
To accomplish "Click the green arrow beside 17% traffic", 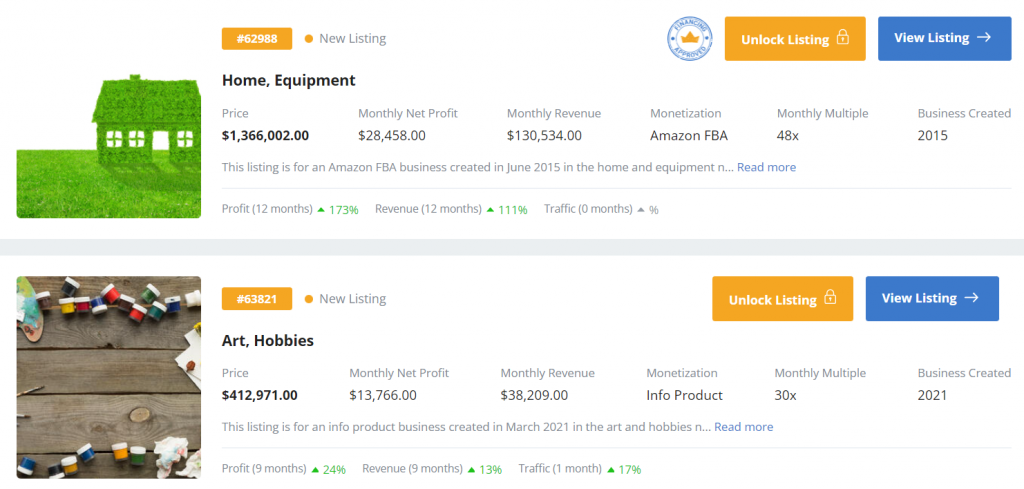I will tap(611, 469).
